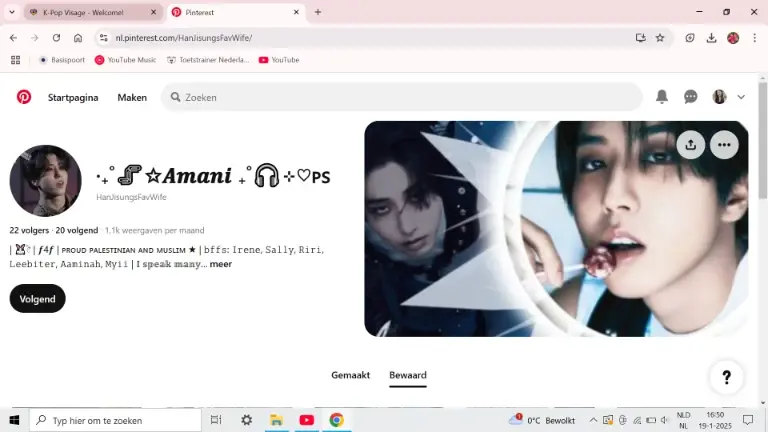Click the Pinterest logo icon
The height and width of the screenshot is (432, 768).
coord(24,97)
